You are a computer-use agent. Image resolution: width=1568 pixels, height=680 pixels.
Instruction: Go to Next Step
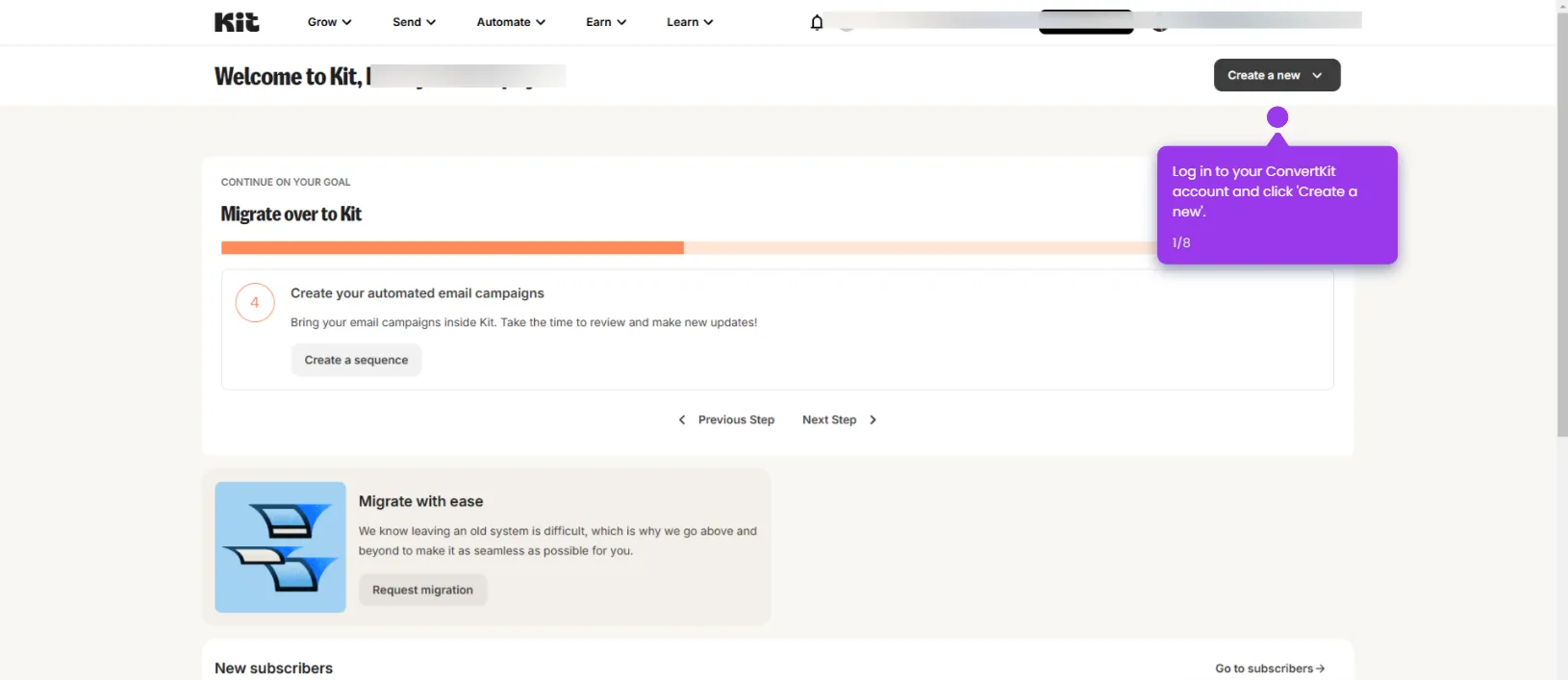[x=840, y=419]
